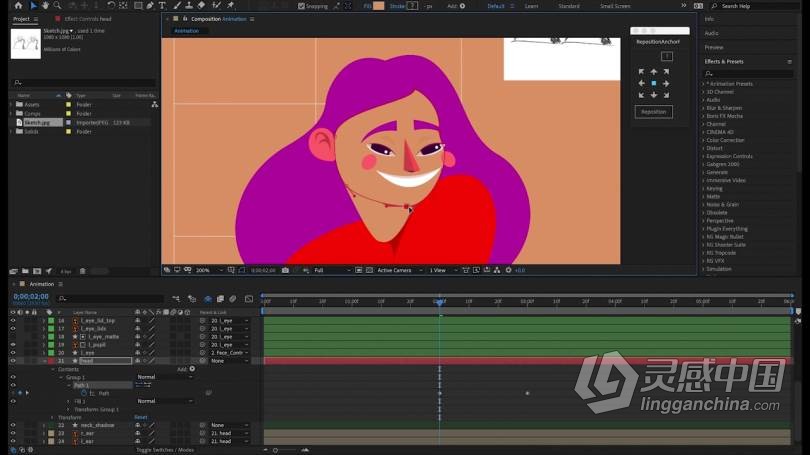Click the Home icon in toolbar
Image resolution: width=810 pixels, height=455 pixels.
click(19, 6)
